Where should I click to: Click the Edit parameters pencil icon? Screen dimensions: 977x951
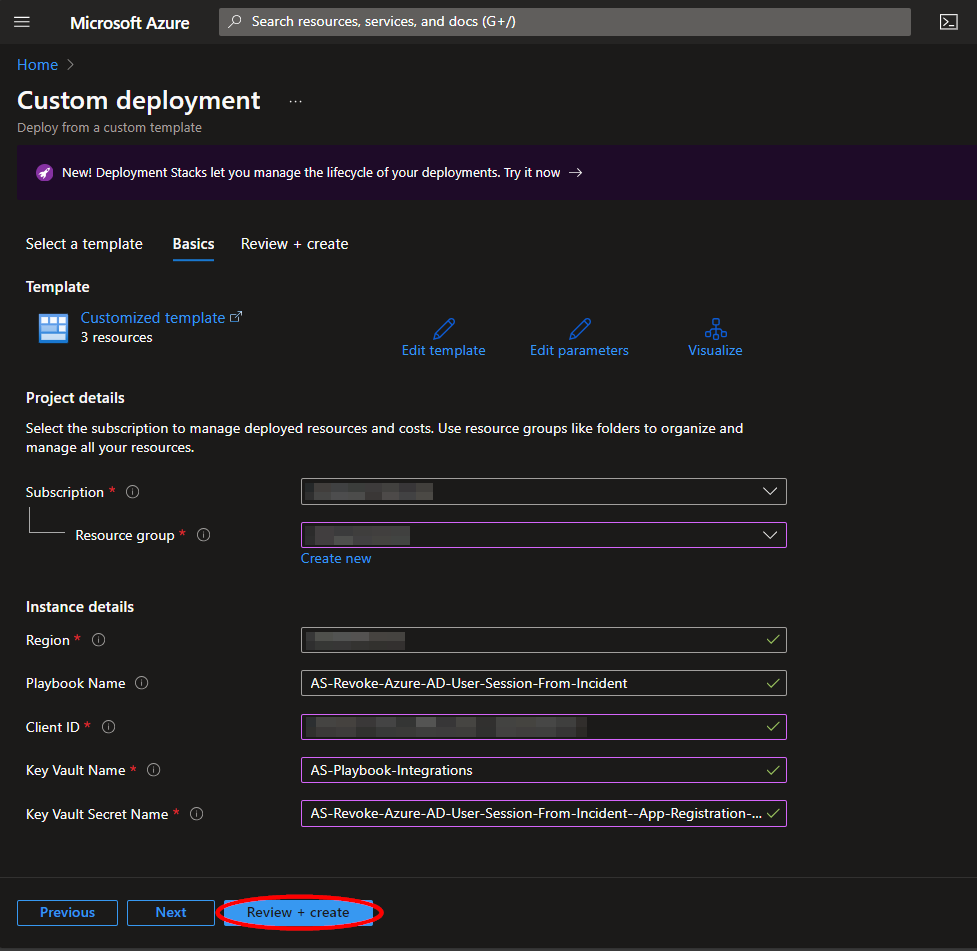(x=579, y=328)
